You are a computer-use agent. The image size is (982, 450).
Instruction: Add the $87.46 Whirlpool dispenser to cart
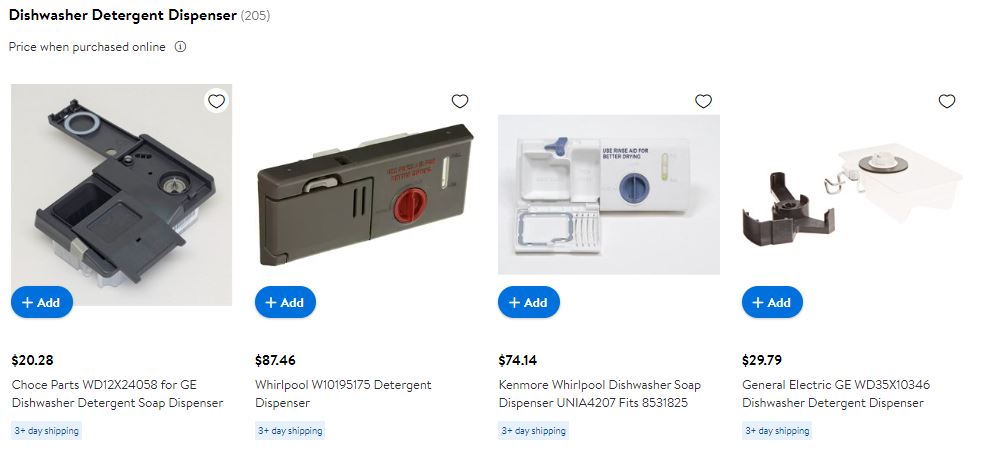click(286, 302)
